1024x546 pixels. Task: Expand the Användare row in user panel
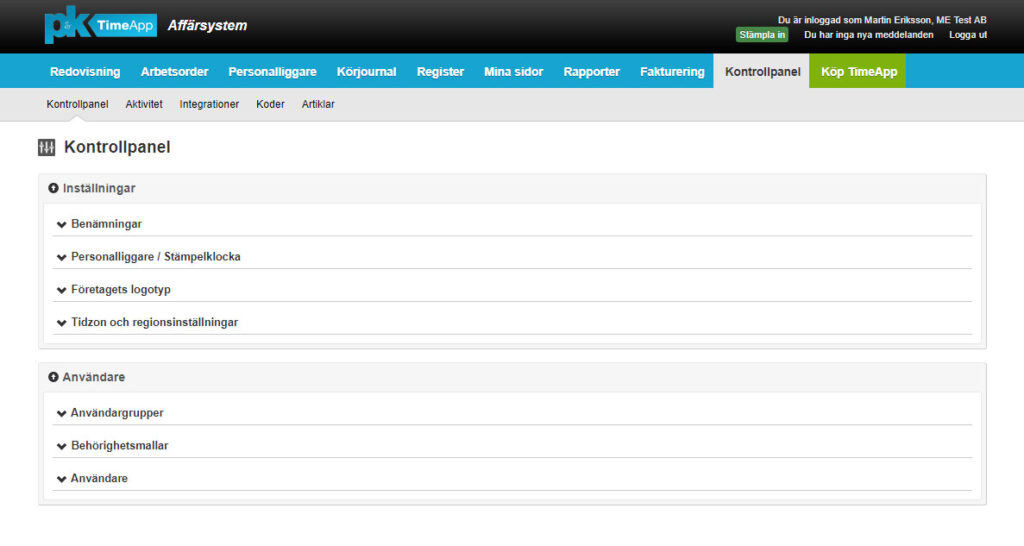point(99,479)
